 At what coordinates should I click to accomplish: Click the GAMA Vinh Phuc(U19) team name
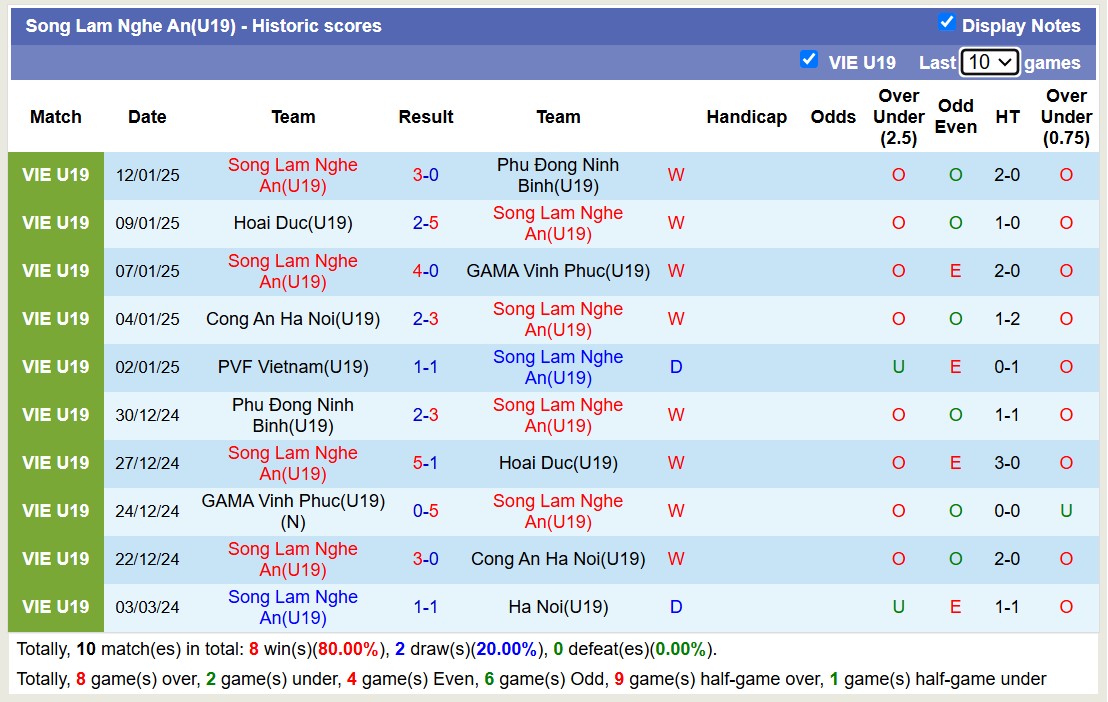[x=558, y=271]
